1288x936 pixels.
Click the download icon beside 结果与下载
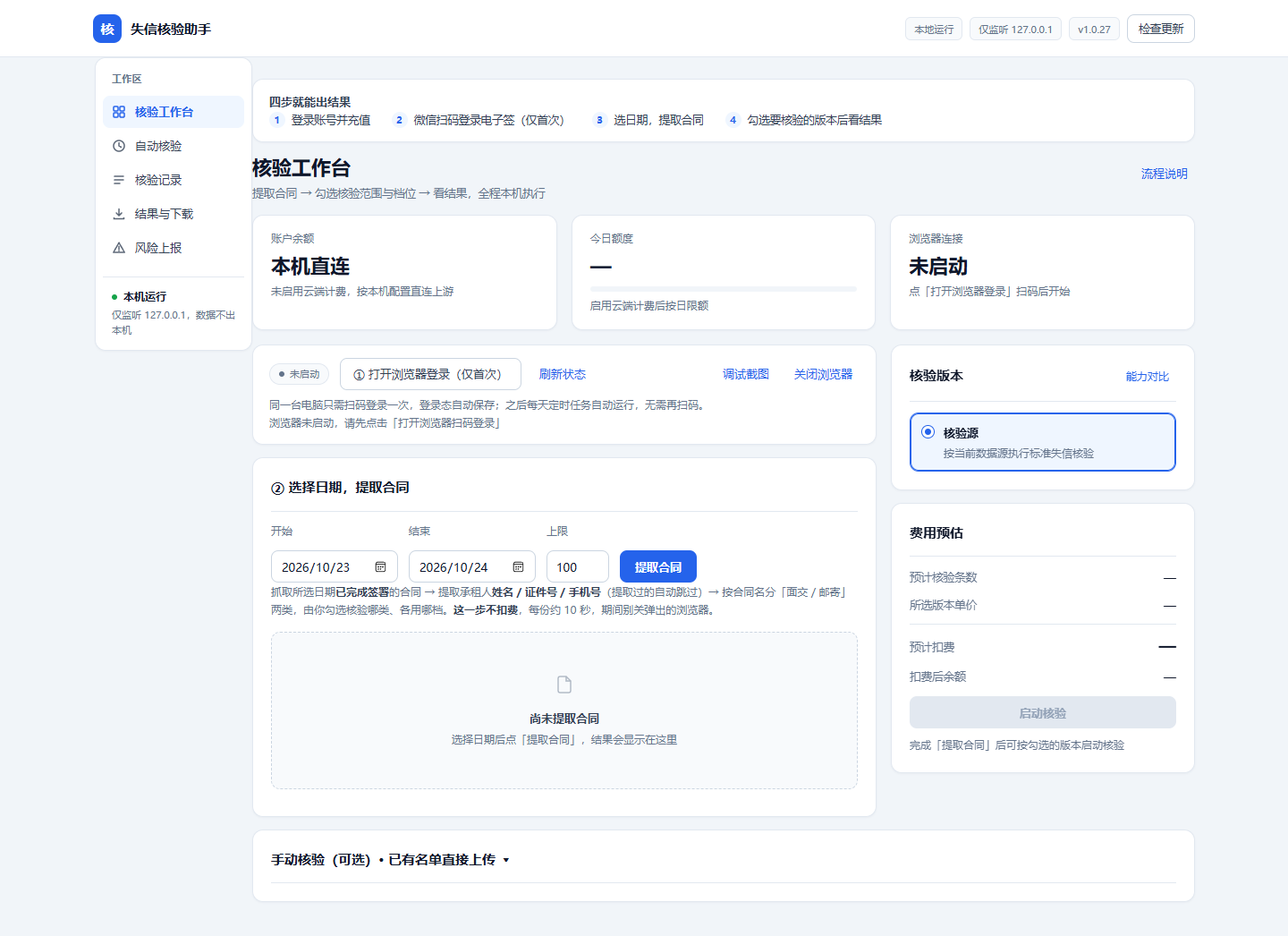click(119, 214)
